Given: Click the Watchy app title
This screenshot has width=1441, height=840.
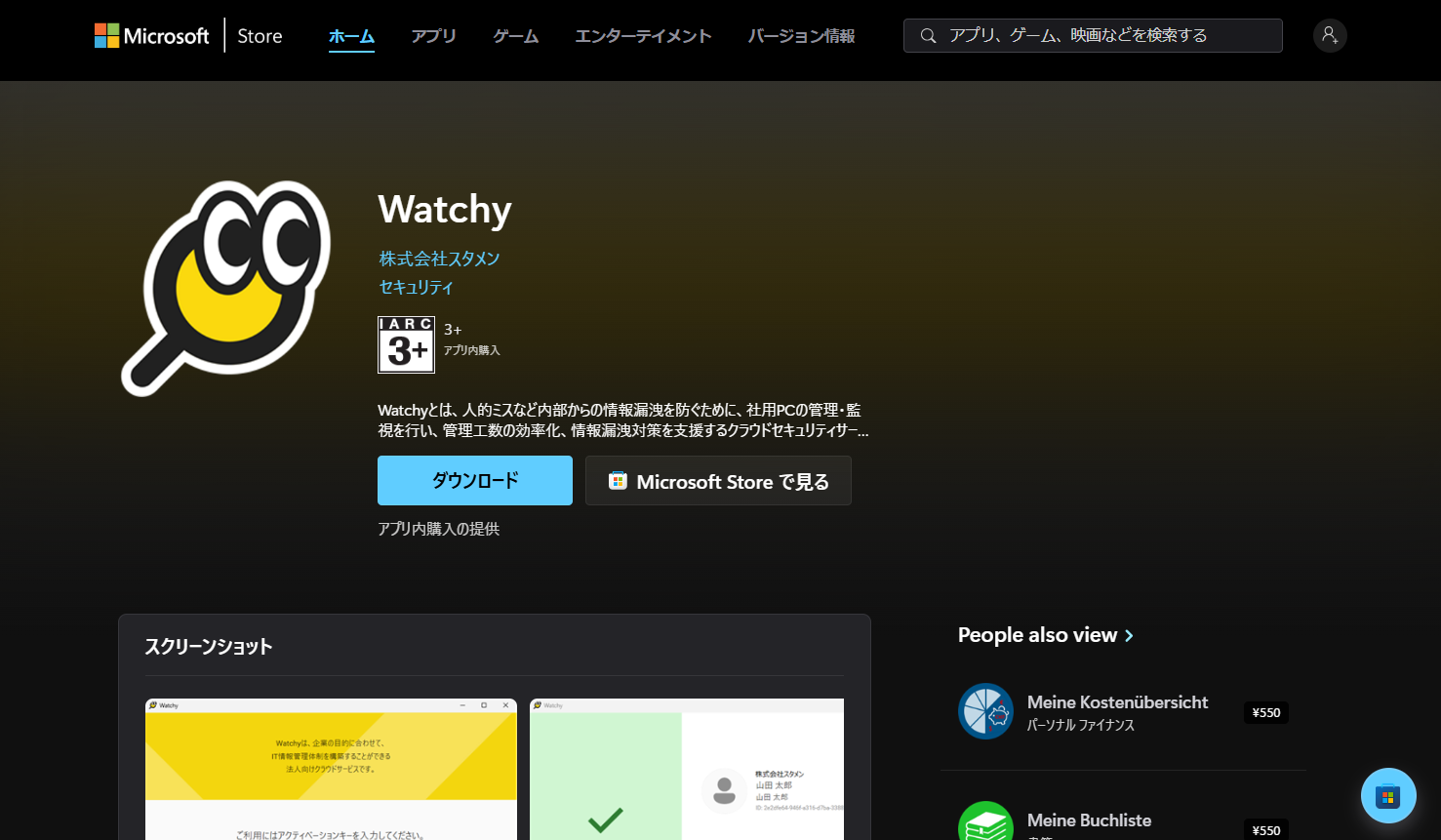Looking at the screenshot, I should [x=445, y=209].
